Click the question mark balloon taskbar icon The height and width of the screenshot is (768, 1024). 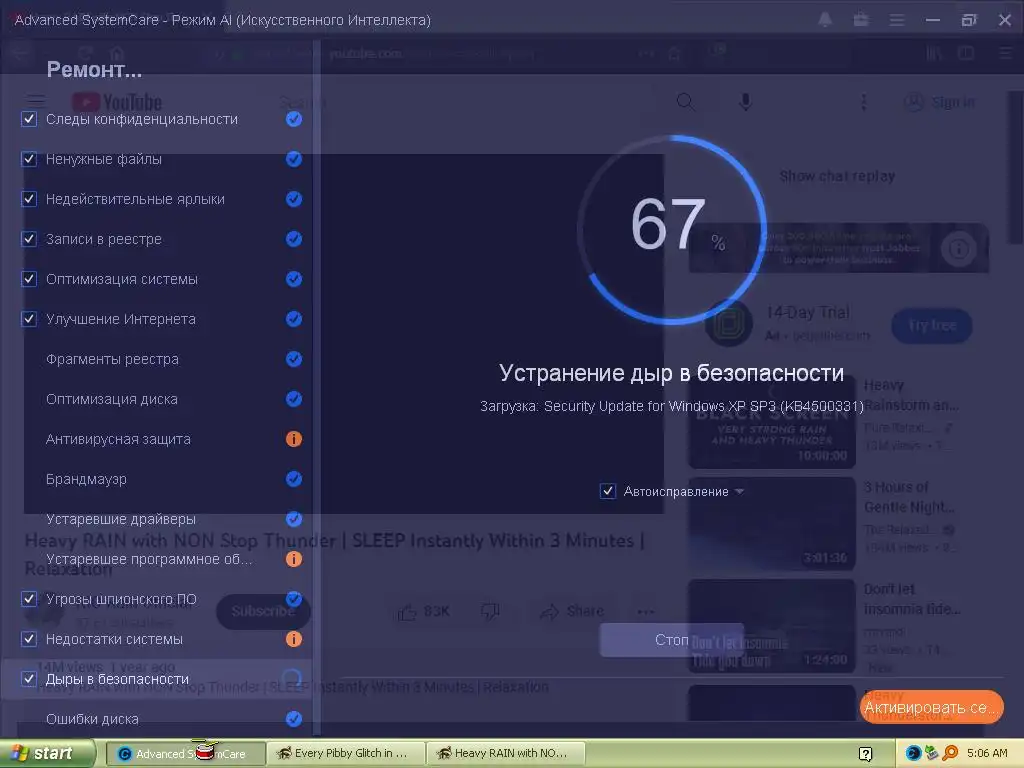click(x=865, y=754)
